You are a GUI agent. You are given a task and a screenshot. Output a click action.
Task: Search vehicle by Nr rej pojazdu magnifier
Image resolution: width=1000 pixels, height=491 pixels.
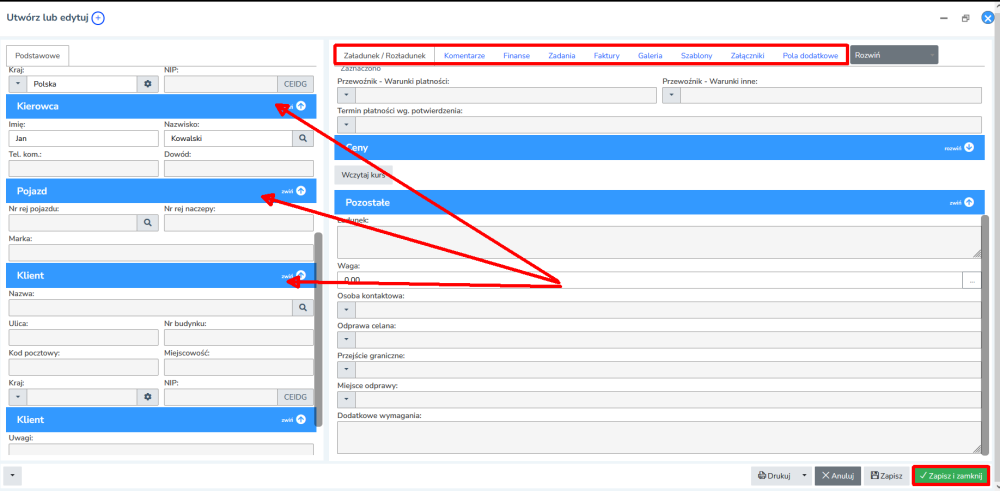pyautogui.click(x=148, y=223)
